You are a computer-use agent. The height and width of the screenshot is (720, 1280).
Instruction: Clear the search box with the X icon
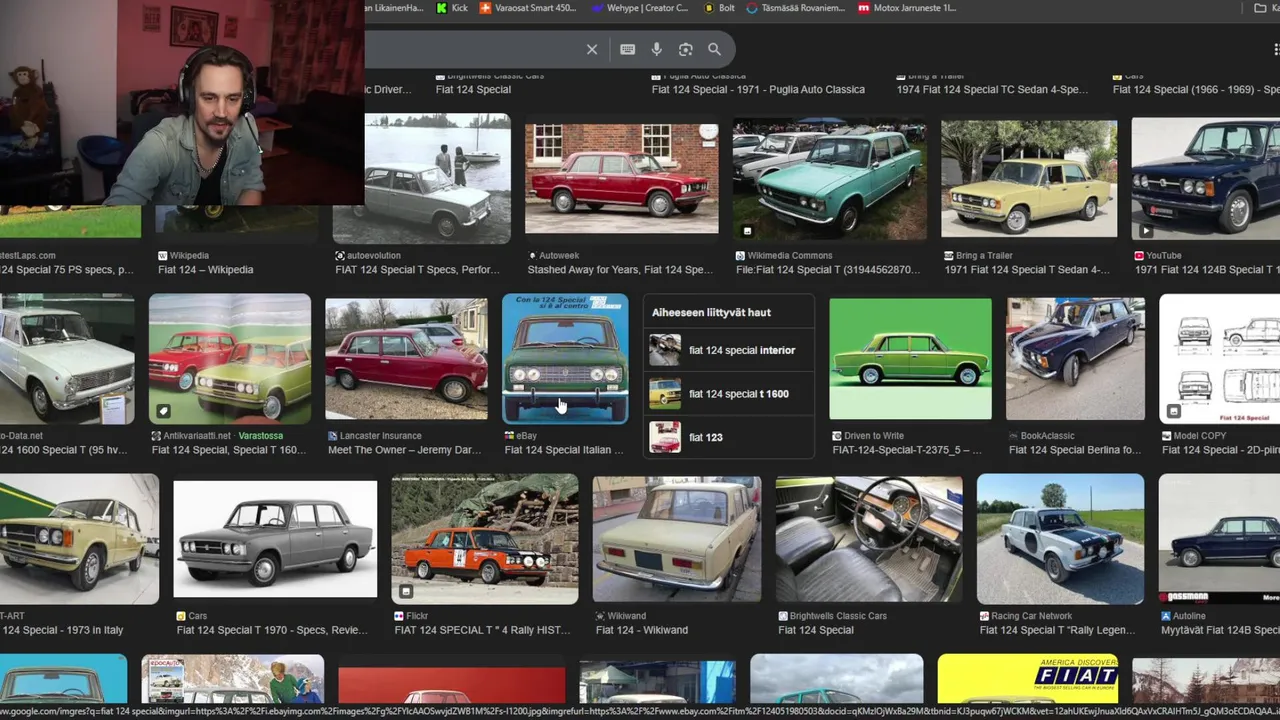[x=592, y=49]
